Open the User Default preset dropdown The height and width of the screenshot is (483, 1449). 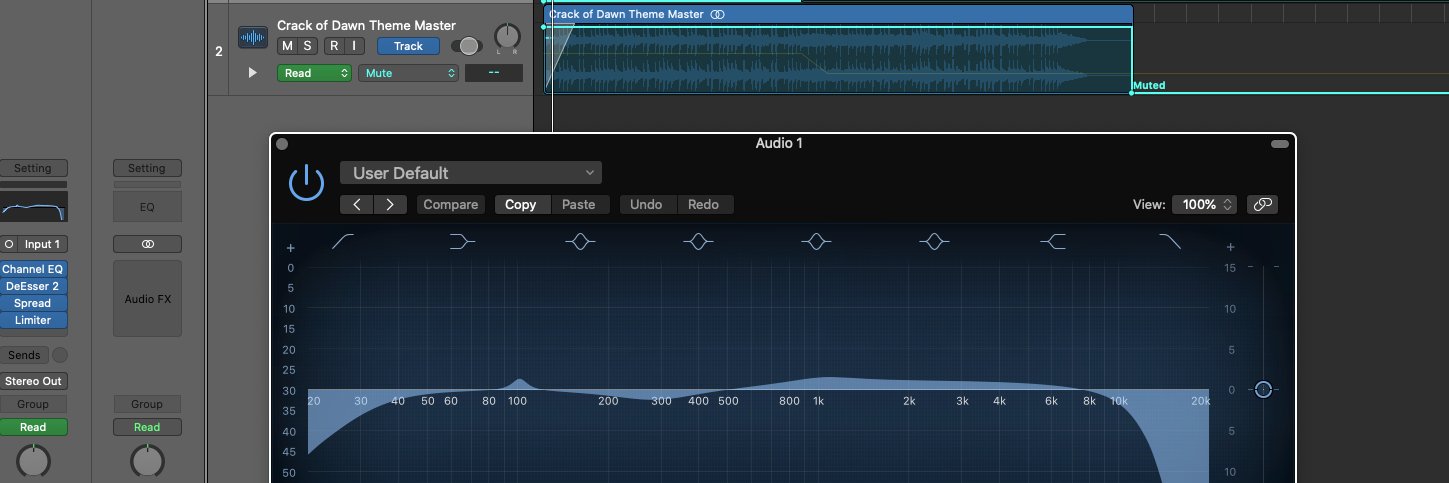(471, 173)
